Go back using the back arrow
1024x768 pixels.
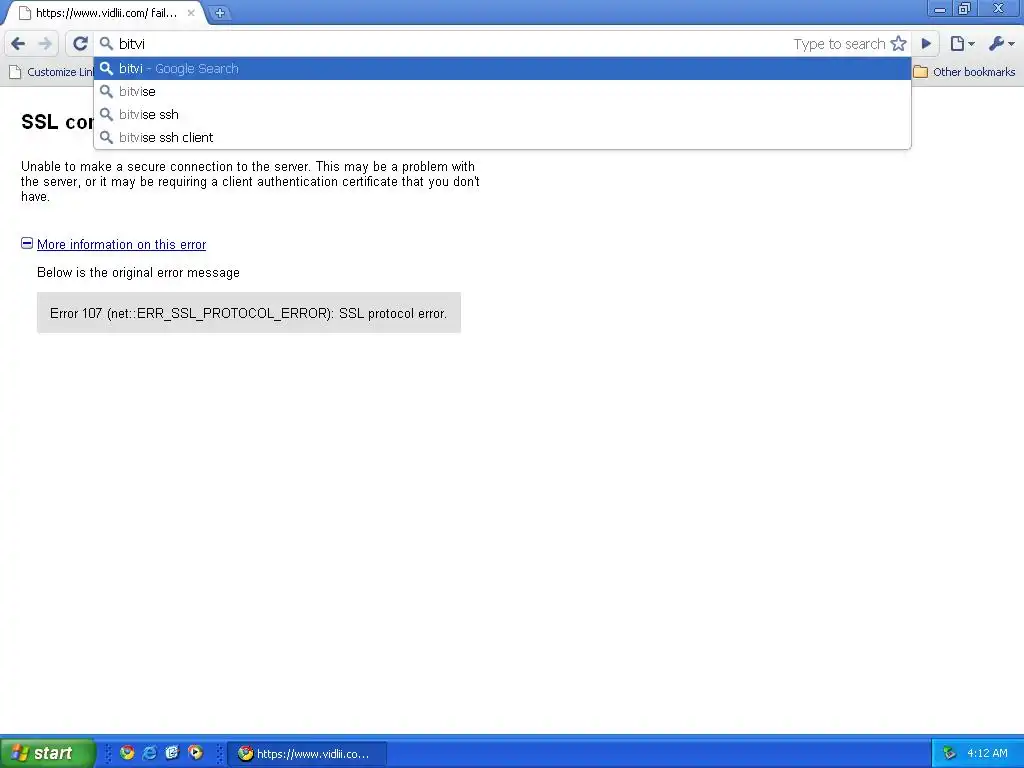18,44
